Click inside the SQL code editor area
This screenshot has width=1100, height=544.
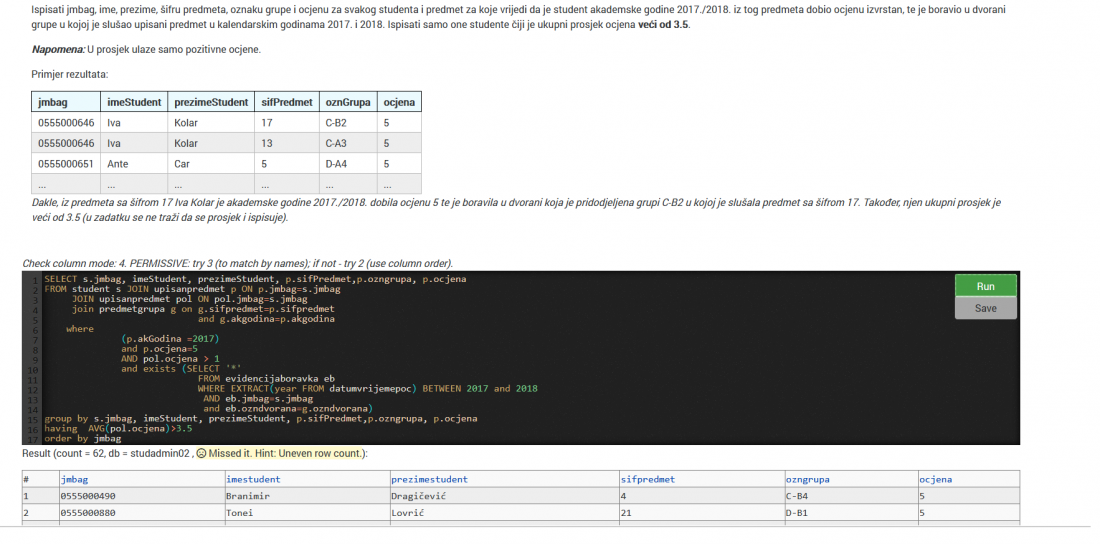click(x=521, y=358)
